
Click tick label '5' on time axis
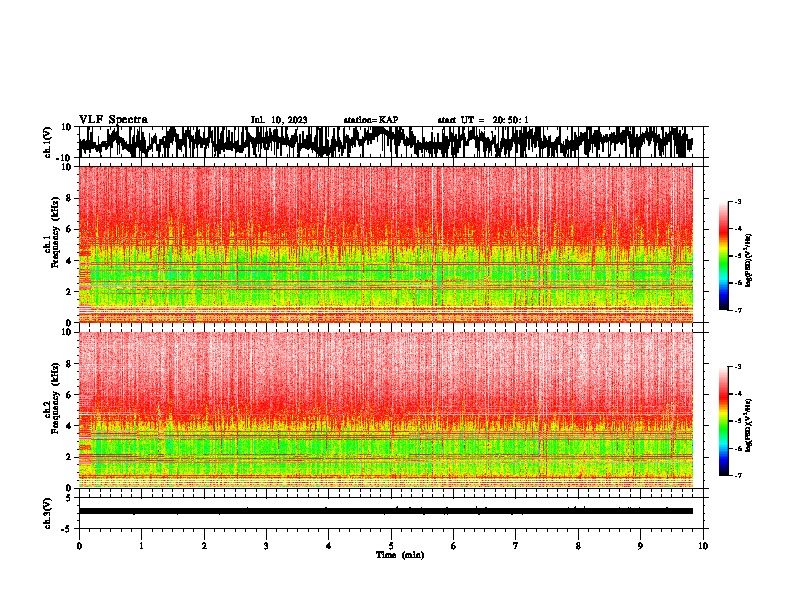coord(391,546)
